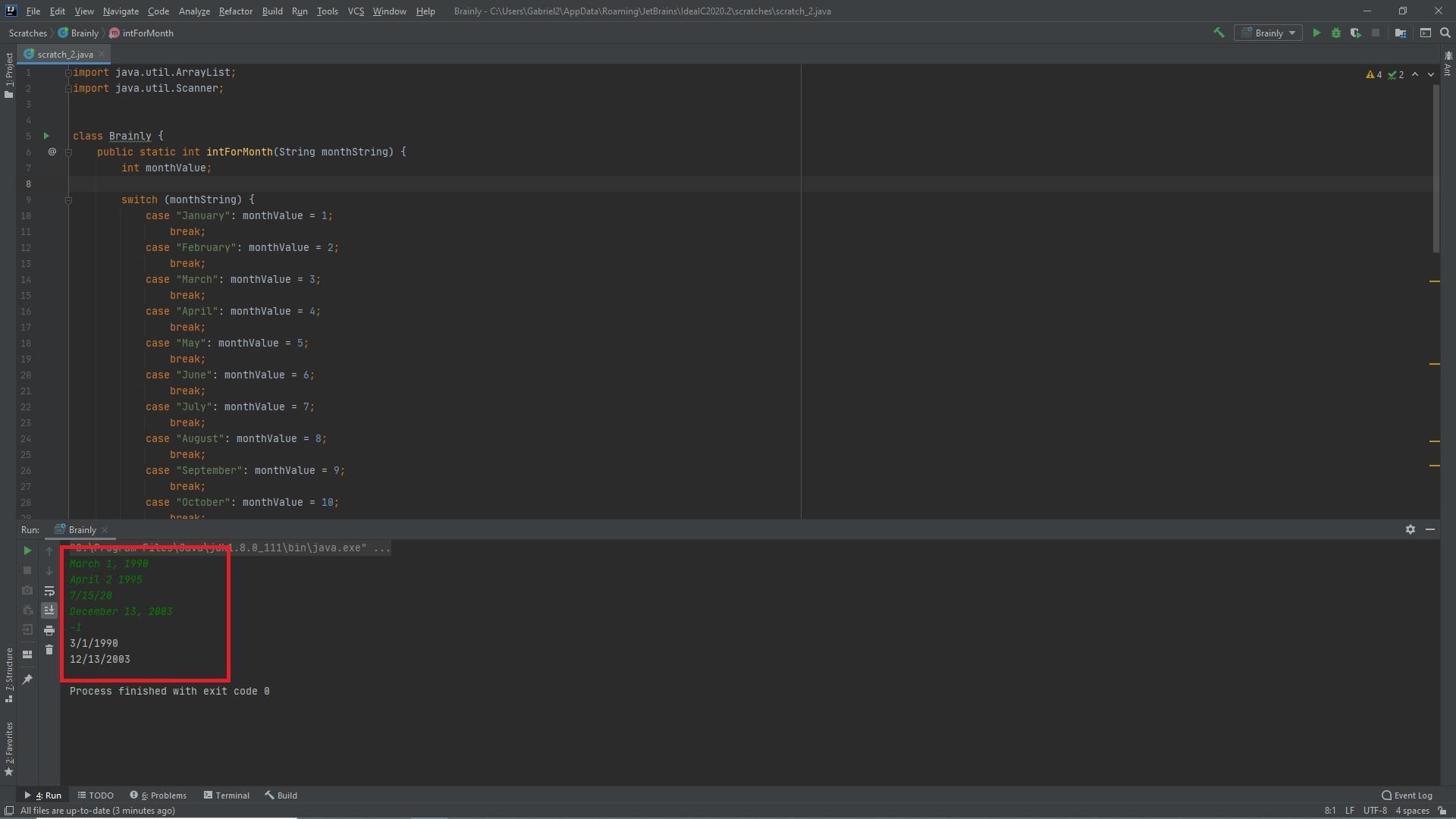The width and height of the screenshot is (1456, 819).
Task: Click the Search Everywhere magnifier
Action: click(x=1445, y=33)
